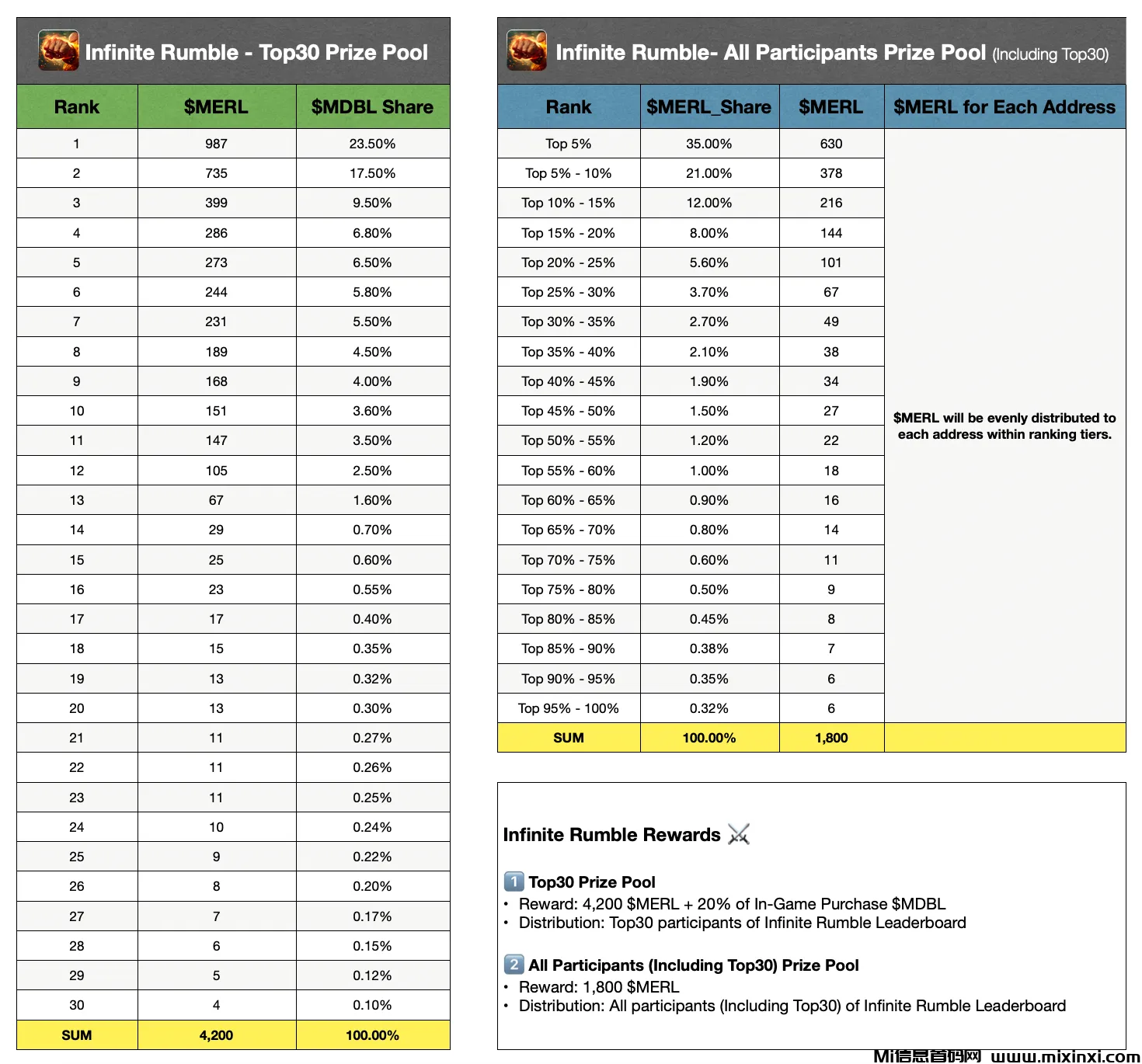The image size is (1142, 1064).
Task: Select the $MDBL Share column header
Action: click(x=372, y=107)
